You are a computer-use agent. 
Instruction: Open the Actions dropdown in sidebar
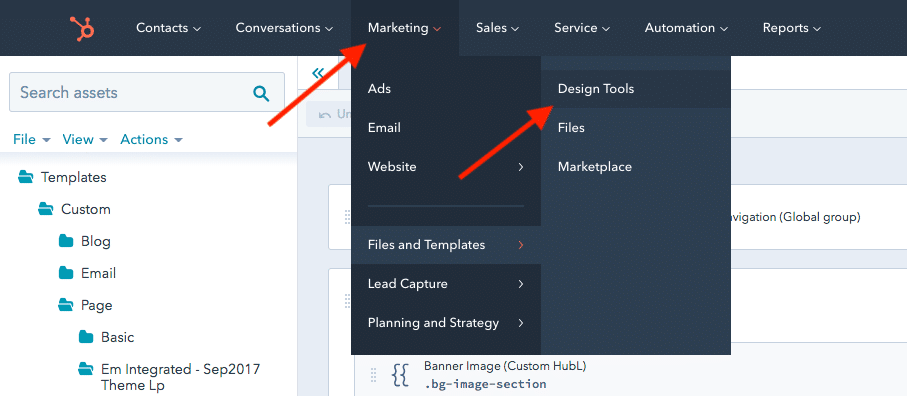pyautogui.click(x=152, y=139)
